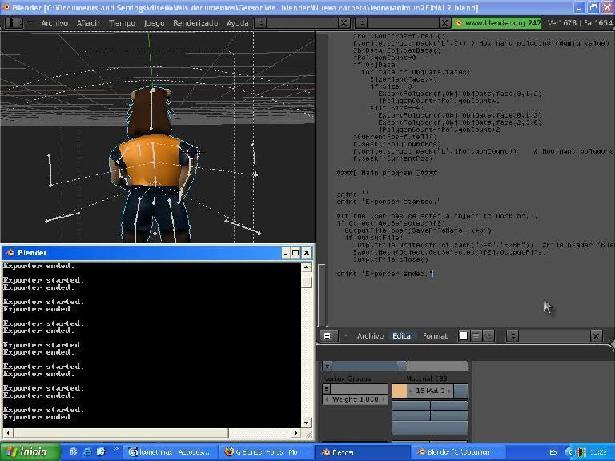Open the Juego menu
The image size is (615, 461).
pos(154,23)
